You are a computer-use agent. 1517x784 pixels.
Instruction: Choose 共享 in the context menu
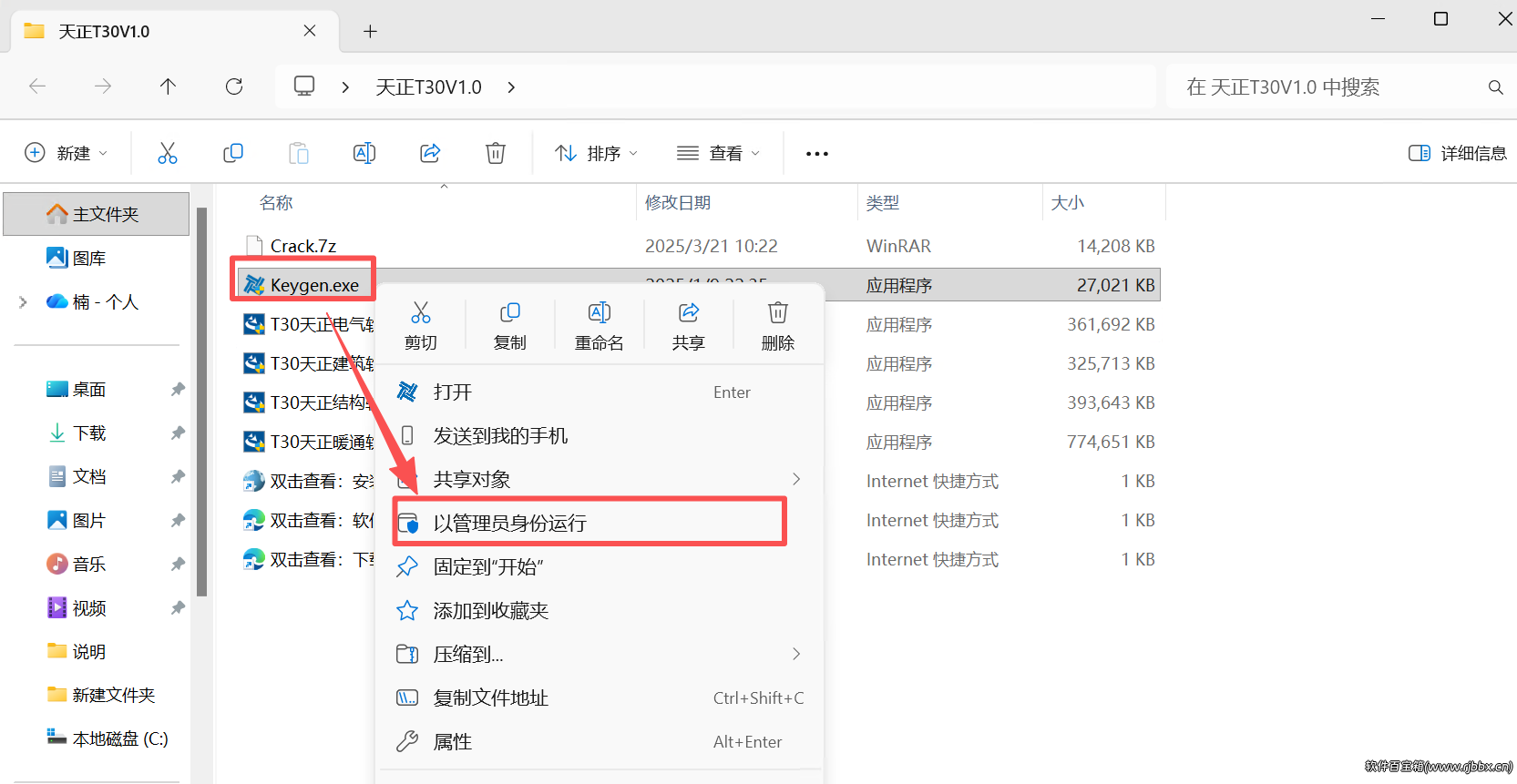(x=689, y=326)
